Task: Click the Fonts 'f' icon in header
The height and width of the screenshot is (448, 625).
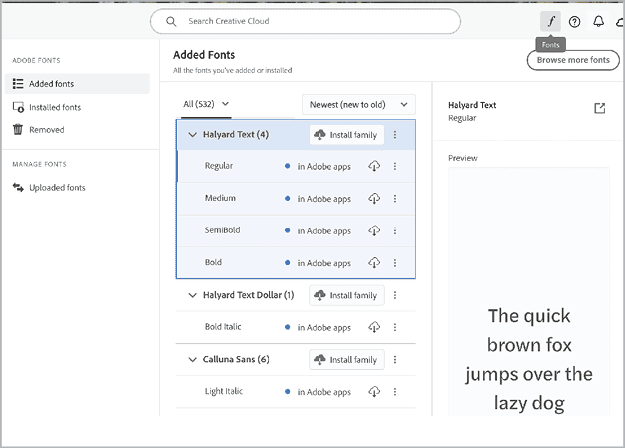Action: 550,21
